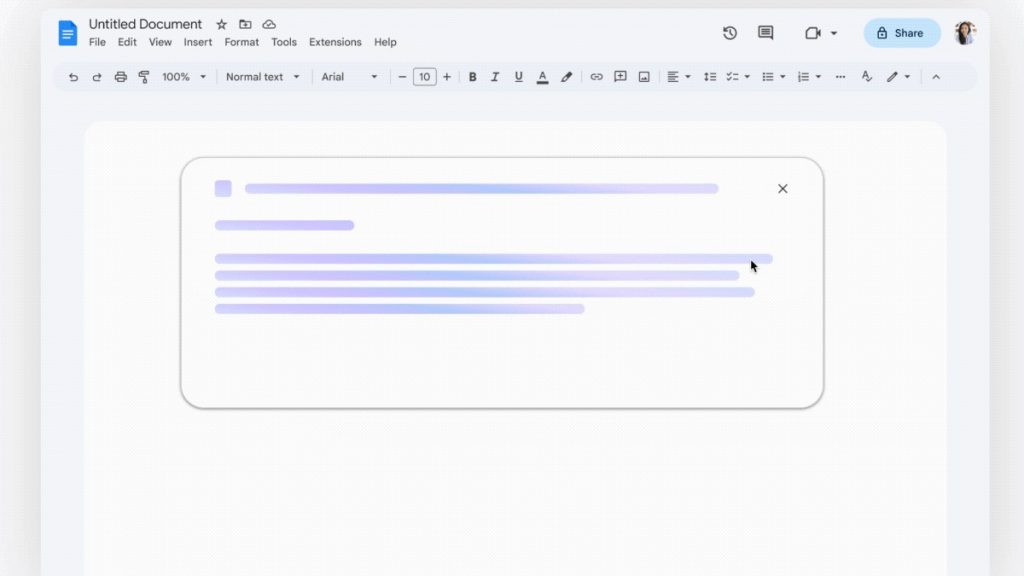Open the Arial font dropdown
This screenshot has height=576, width=1024.
tap(349, 77)
